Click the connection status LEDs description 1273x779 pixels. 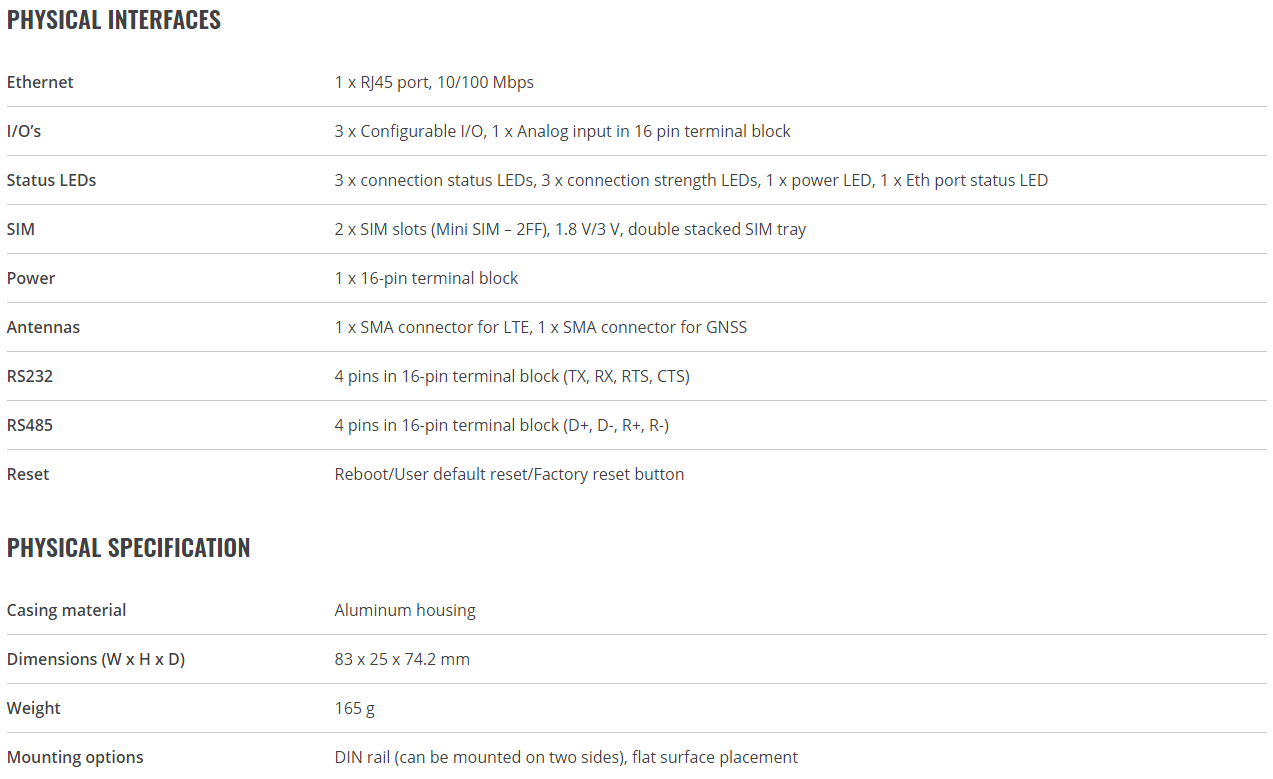(x=691, y=180)
